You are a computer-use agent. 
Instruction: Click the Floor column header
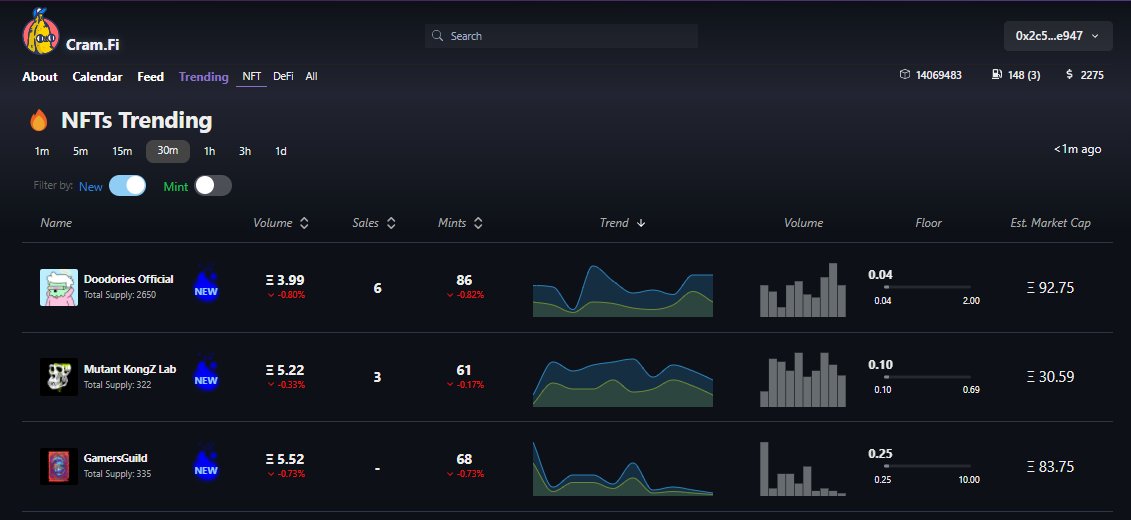coord(928,223)
